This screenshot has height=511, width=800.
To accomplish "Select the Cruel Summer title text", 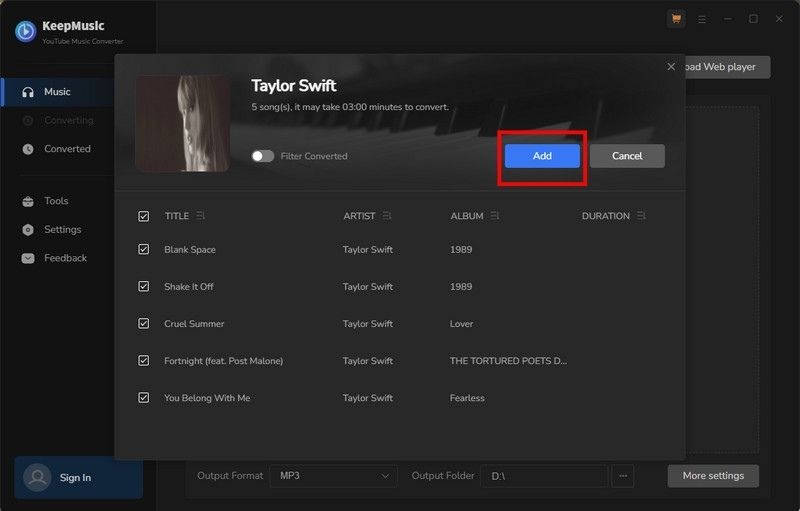I will [194, 323].
